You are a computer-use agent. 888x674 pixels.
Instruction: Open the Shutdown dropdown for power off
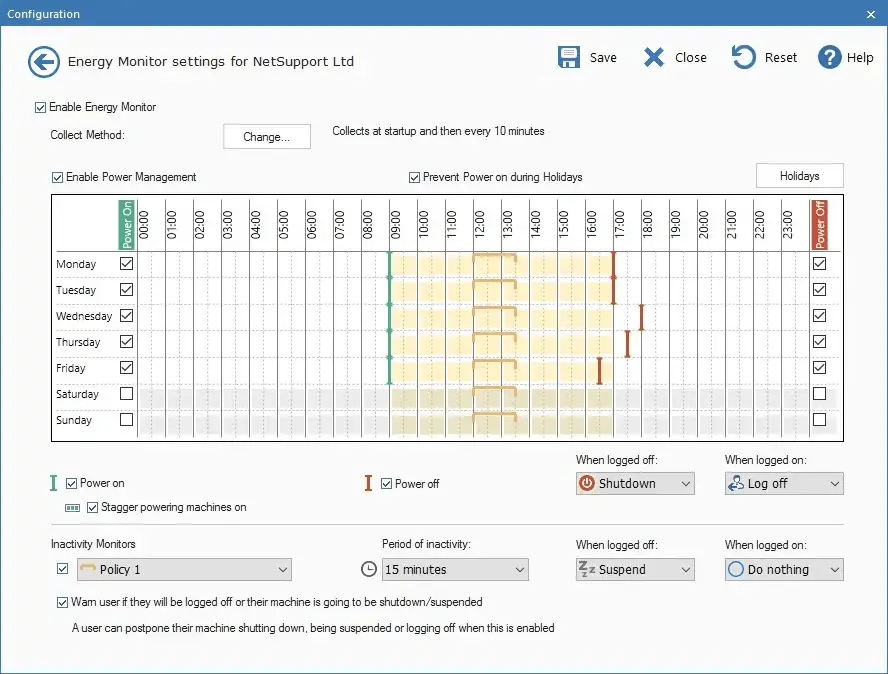tap(635, 484)
